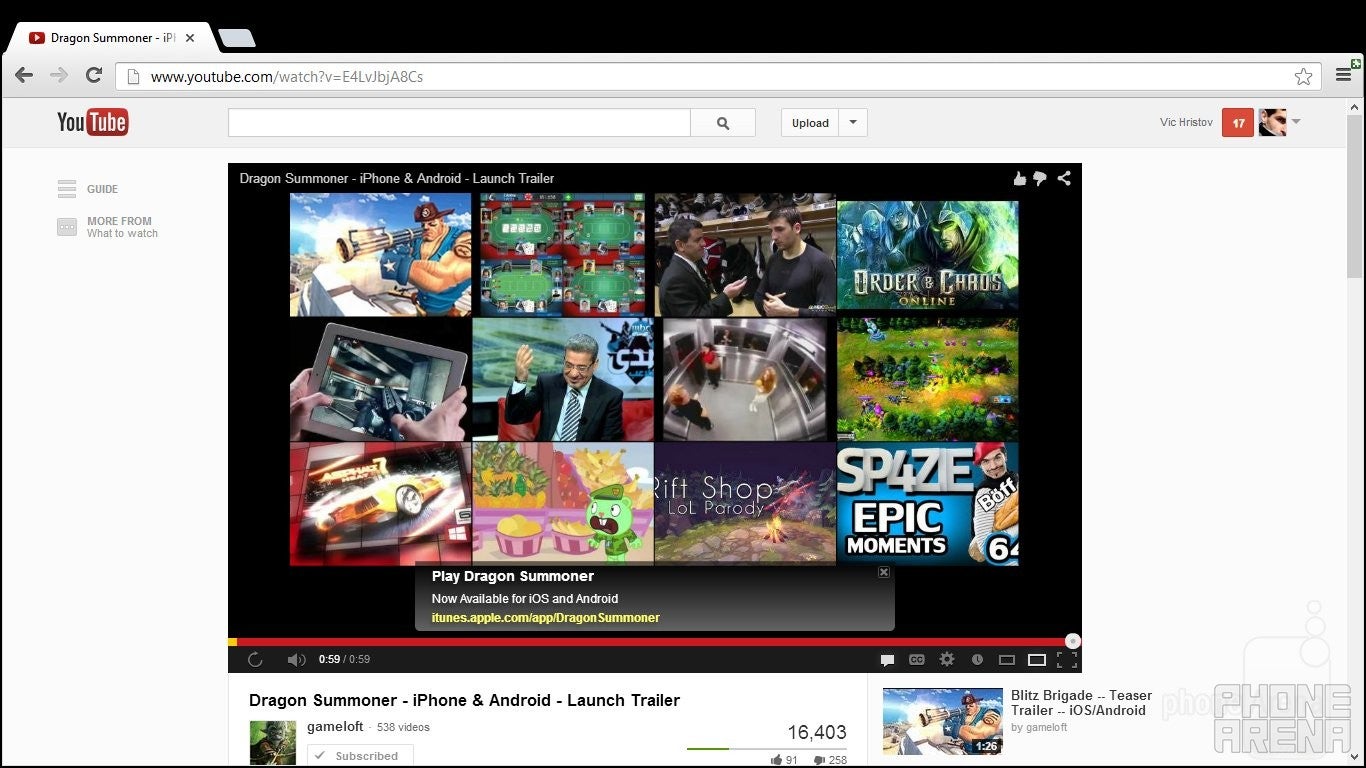
Task: Play the SP4ZIE Epic Moments suggestion
Action: point(928,504)
